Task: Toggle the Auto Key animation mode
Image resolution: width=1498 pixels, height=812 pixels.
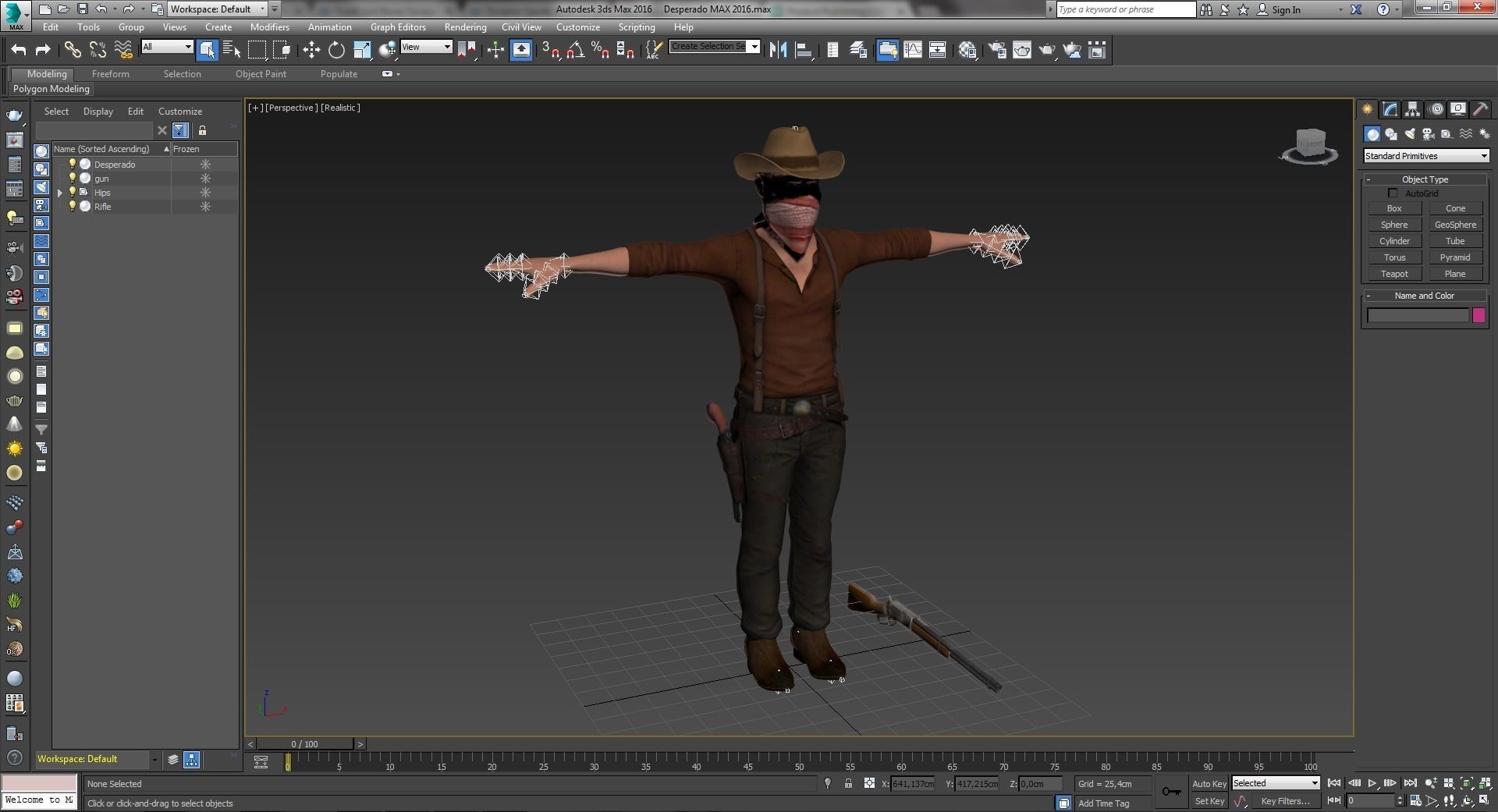Action: (x=1209, y=783)
